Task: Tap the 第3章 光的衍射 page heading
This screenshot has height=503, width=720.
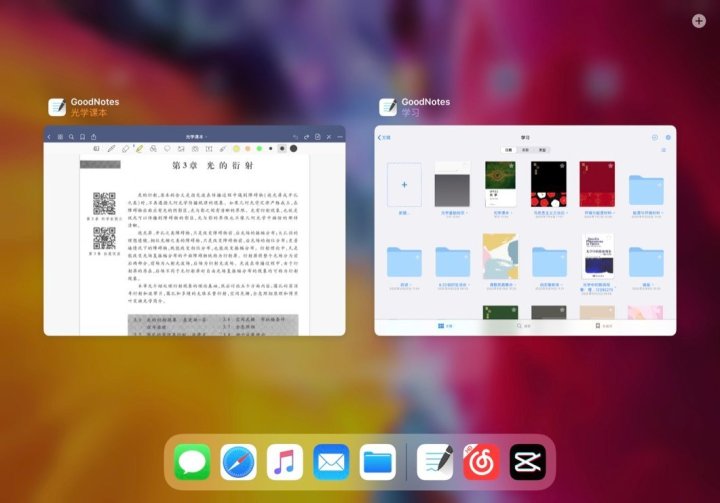Action: (x=212, y=165)
